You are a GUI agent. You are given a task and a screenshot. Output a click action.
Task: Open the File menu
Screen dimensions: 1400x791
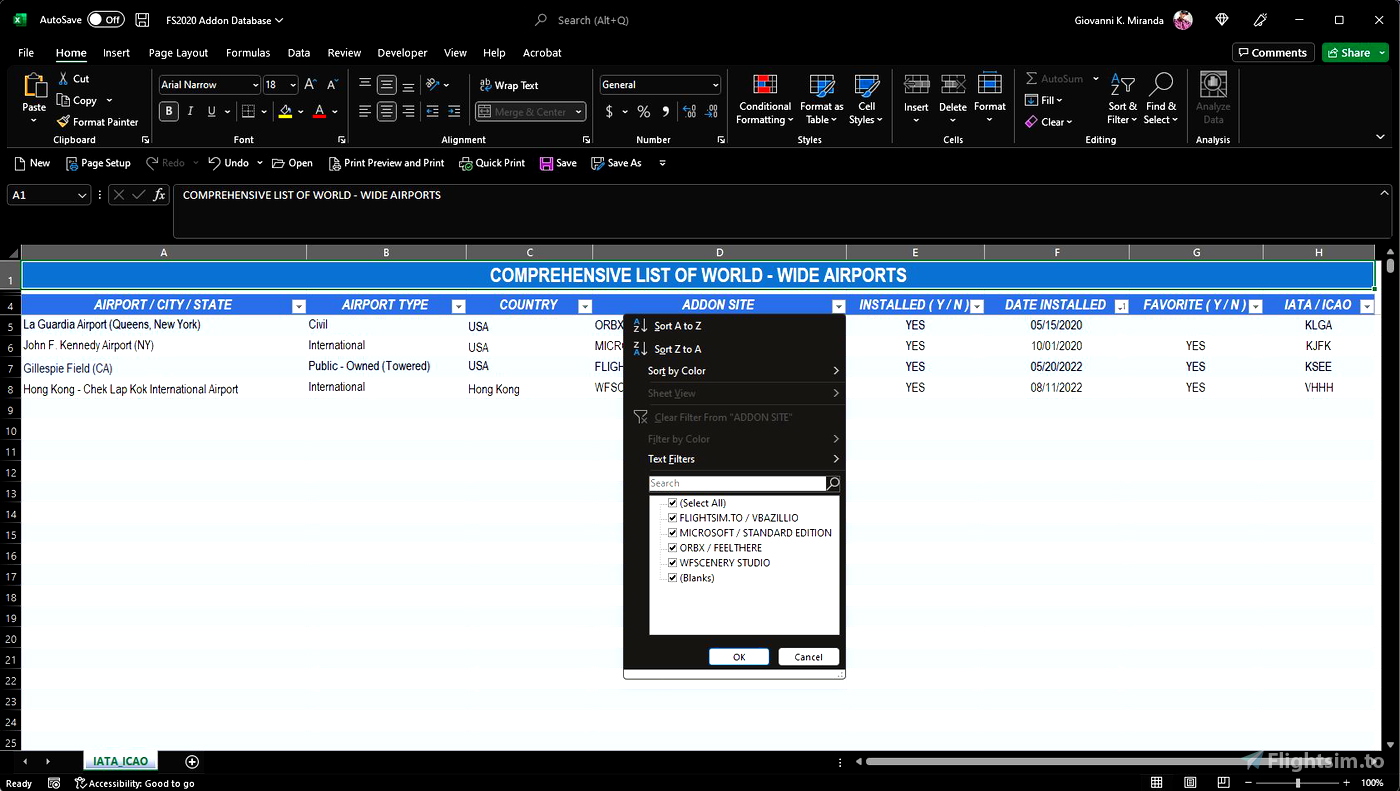(26, 53)
